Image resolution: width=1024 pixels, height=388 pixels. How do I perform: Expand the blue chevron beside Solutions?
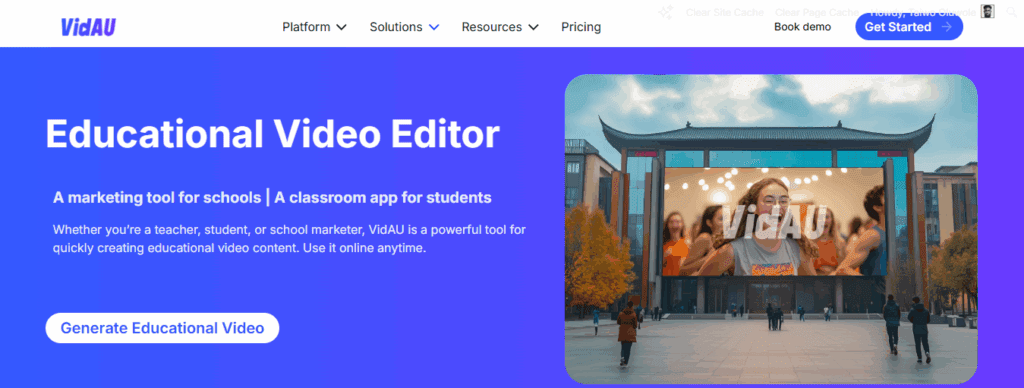point(434,27)
